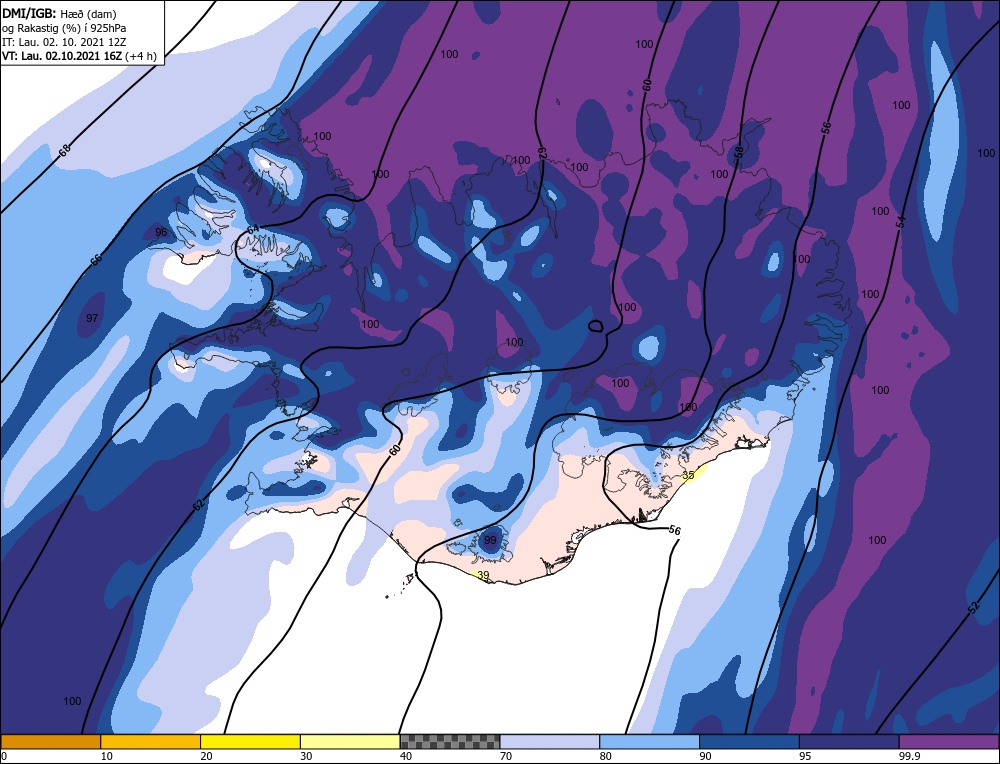Image resolution: width=1000 pixels, height=764 pixels.
Task: Click the pale yellow 30–40 legend swatch
Action: [x=350, y=741]
